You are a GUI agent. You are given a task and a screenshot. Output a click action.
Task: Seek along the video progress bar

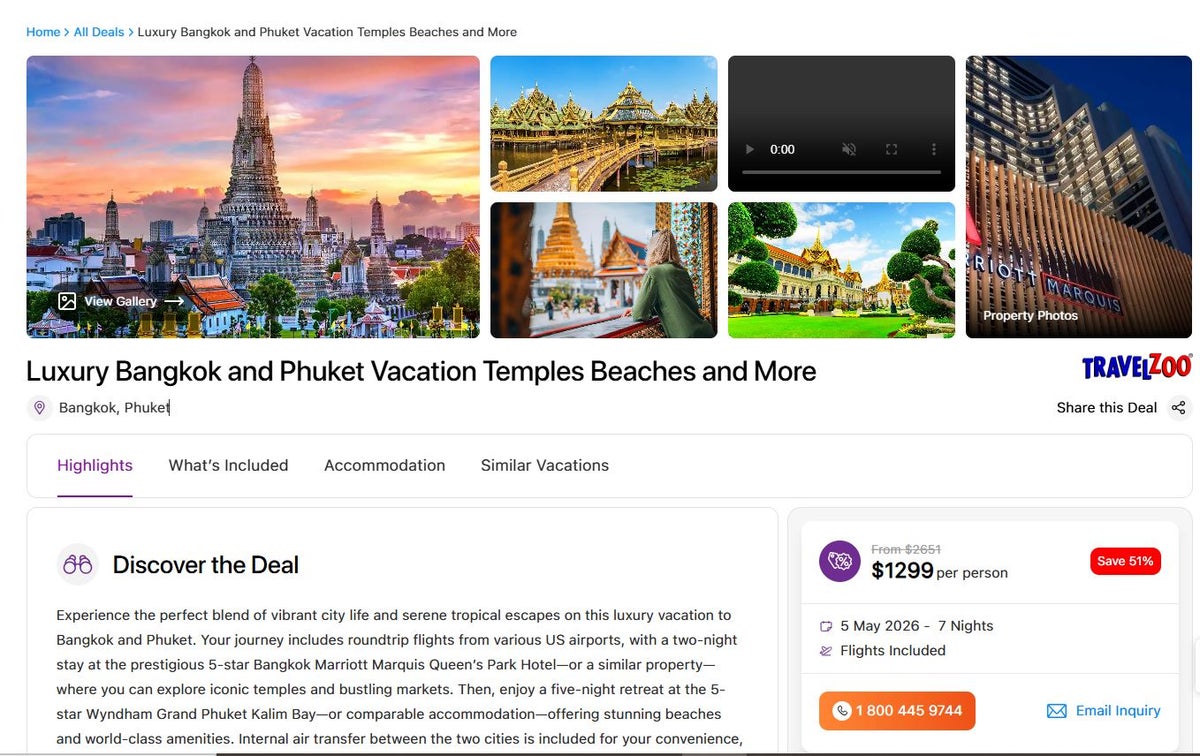coord(841,173)
